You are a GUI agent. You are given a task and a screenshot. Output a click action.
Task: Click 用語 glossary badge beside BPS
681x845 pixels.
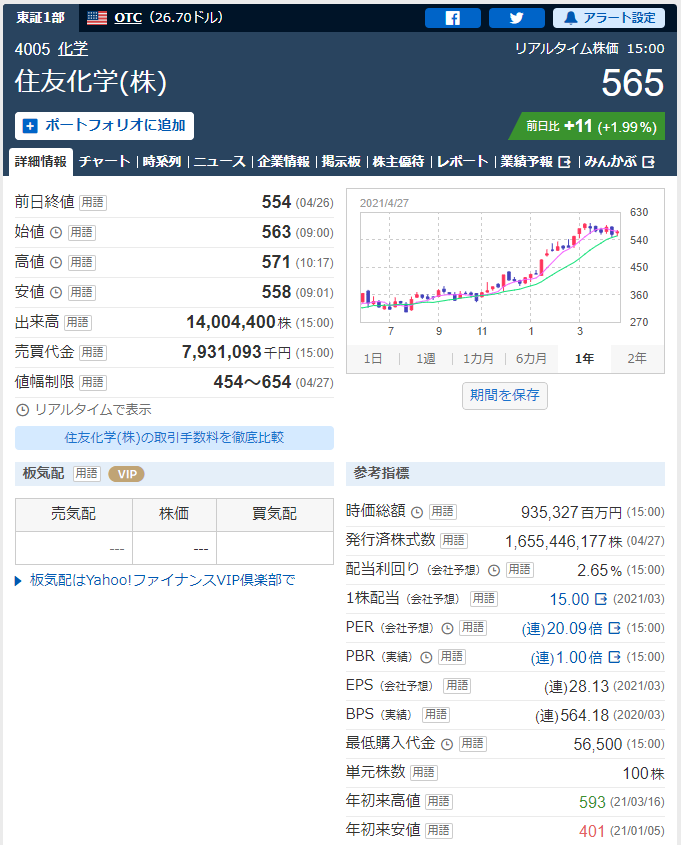point(436,715)
